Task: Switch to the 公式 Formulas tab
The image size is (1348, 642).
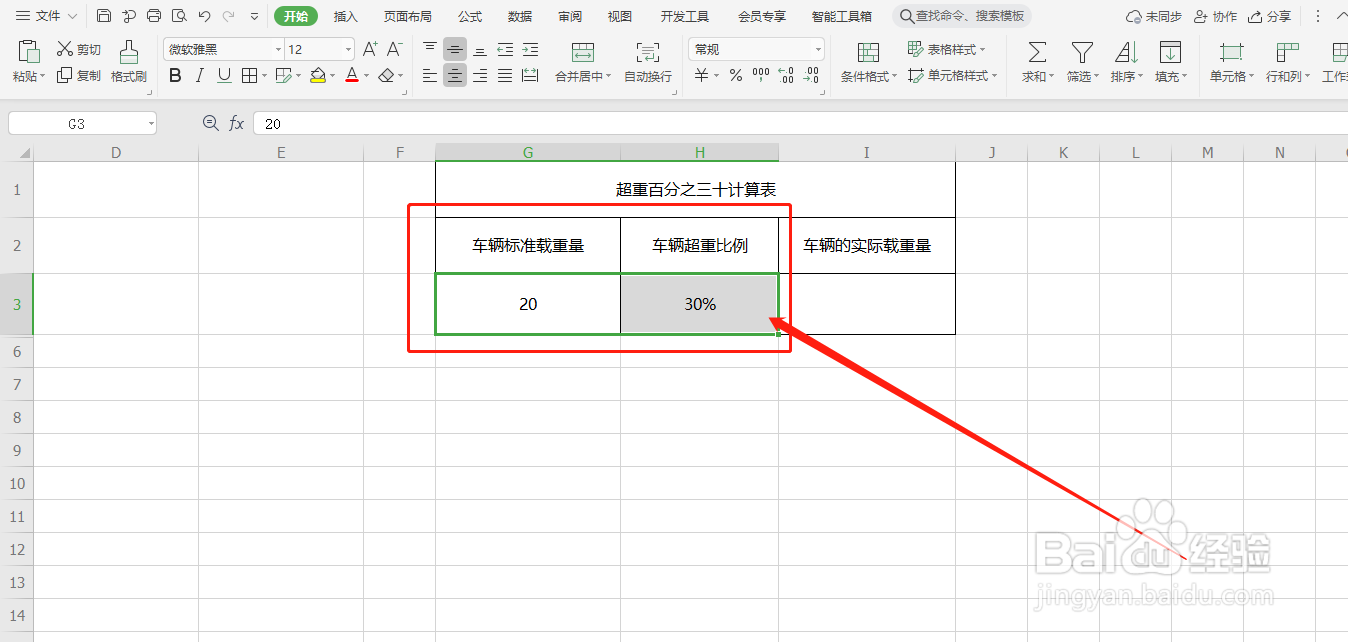Action: (x=470, y=16)
